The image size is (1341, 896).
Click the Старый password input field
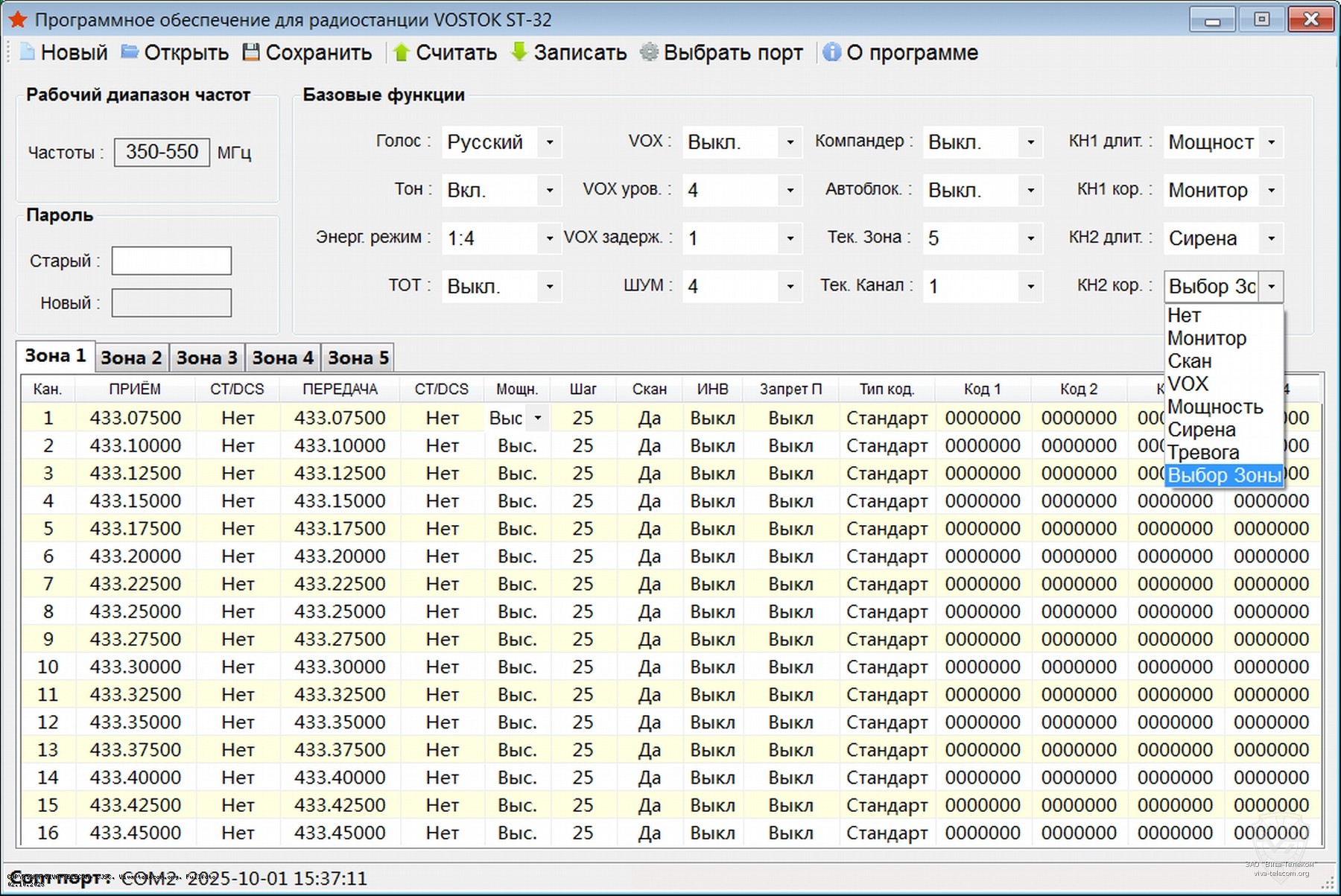(x=171, y=261)
